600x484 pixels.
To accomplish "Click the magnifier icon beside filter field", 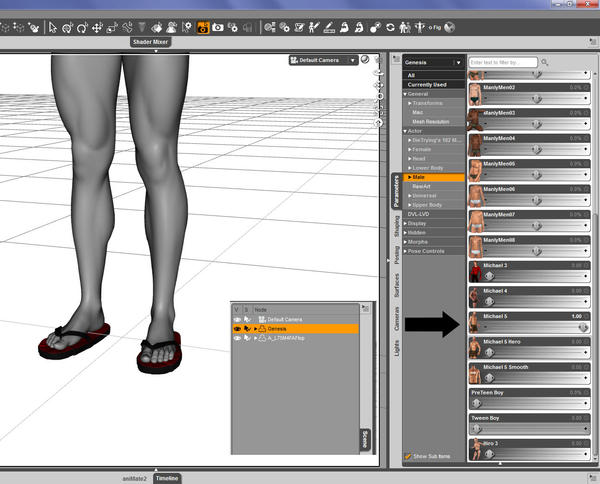I will click(545, 62).
